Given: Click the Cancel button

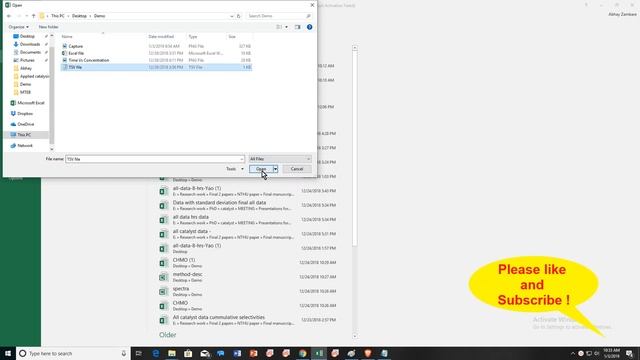Looking at the screenshot, I should click(x=297, y=169).
